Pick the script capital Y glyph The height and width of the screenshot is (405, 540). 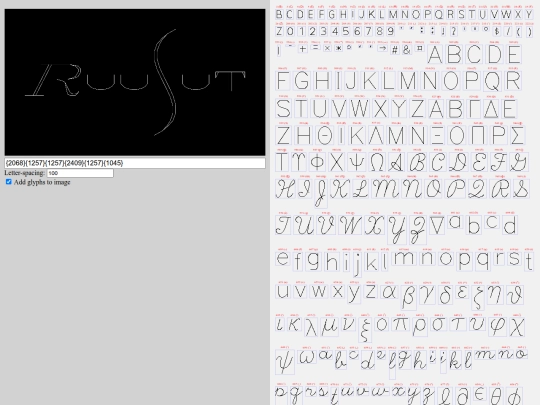[x=396, y=230]
